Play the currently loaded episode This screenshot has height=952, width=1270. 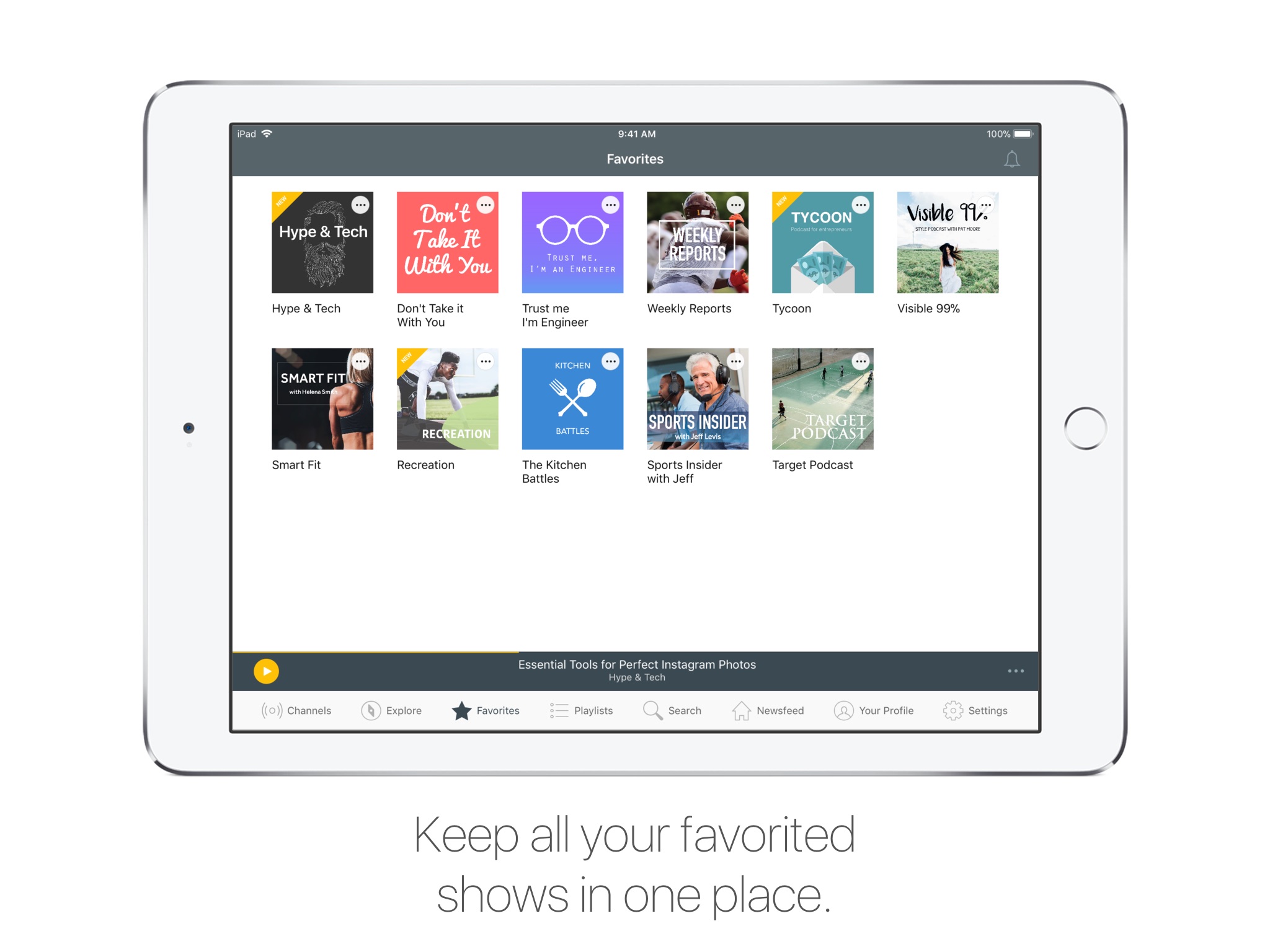coord(267,670)
